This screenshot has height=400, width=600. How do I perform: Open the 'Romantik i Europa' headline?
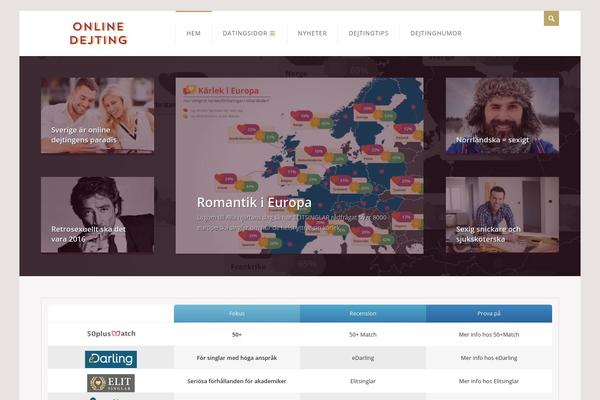tap(254, 202)
